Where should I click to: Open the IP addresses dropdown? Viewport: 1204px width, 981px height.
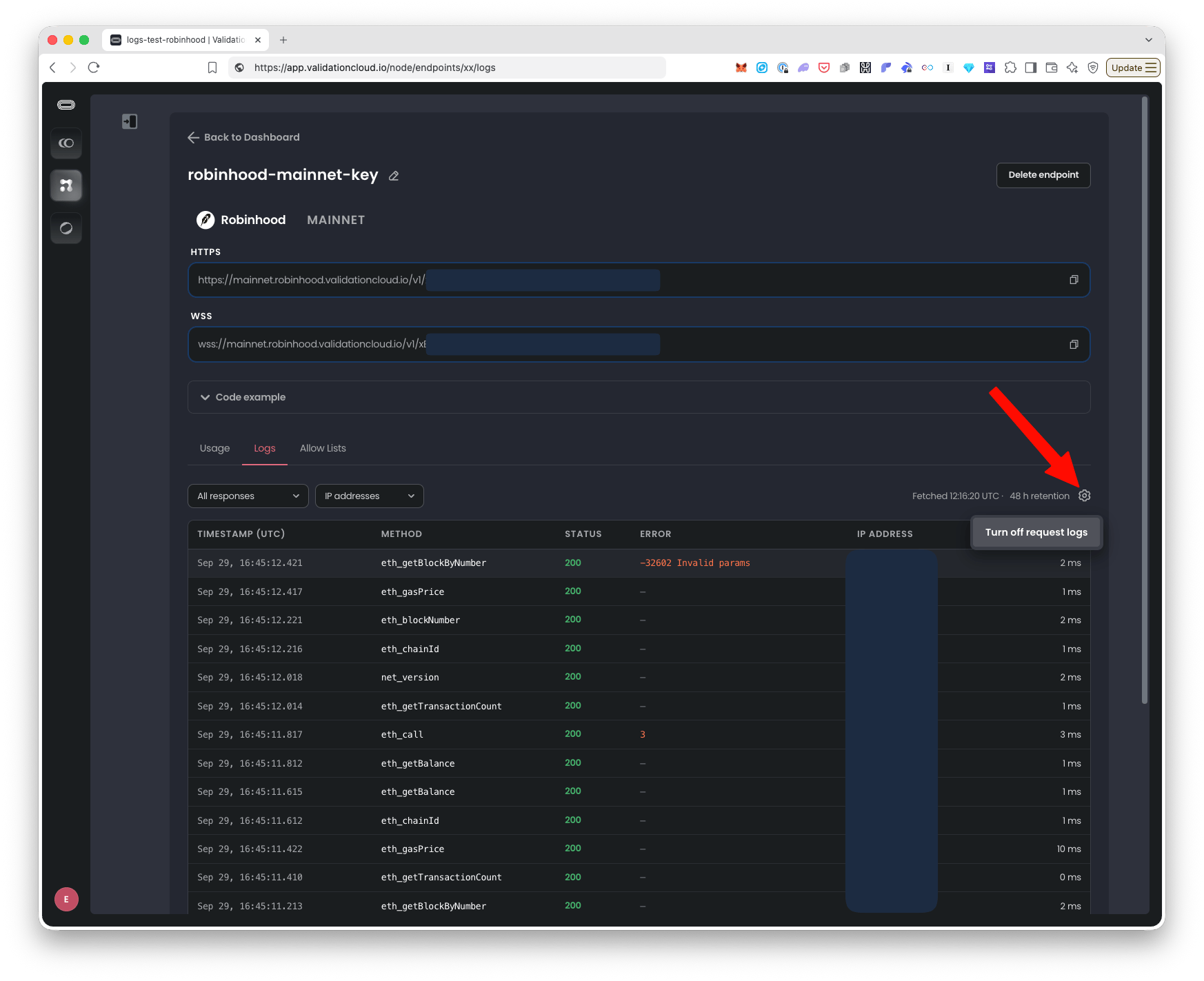click(x=370, y=496)
